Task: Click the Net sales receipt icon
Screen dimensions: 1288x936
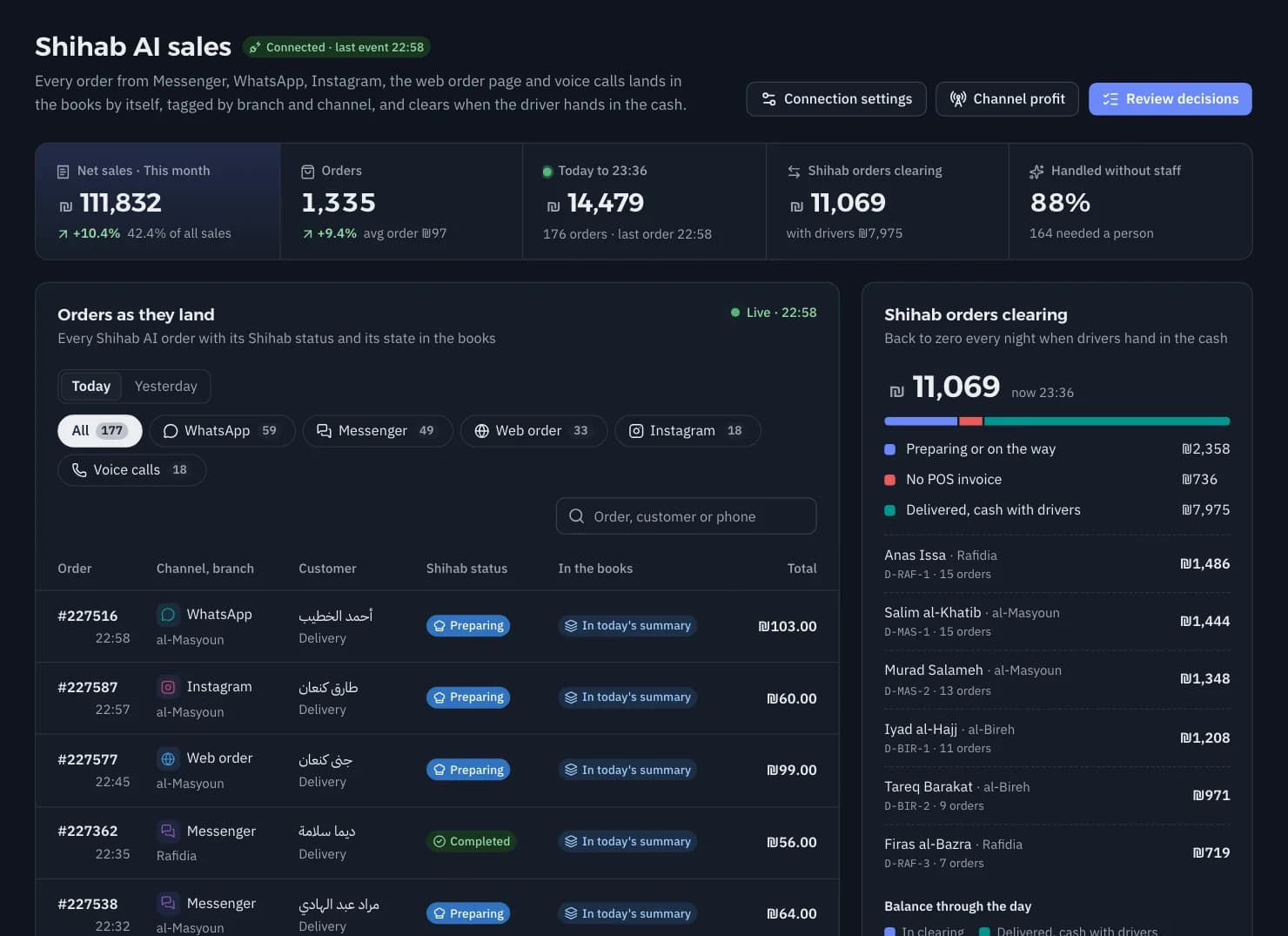Action: [x=63, y=172]
